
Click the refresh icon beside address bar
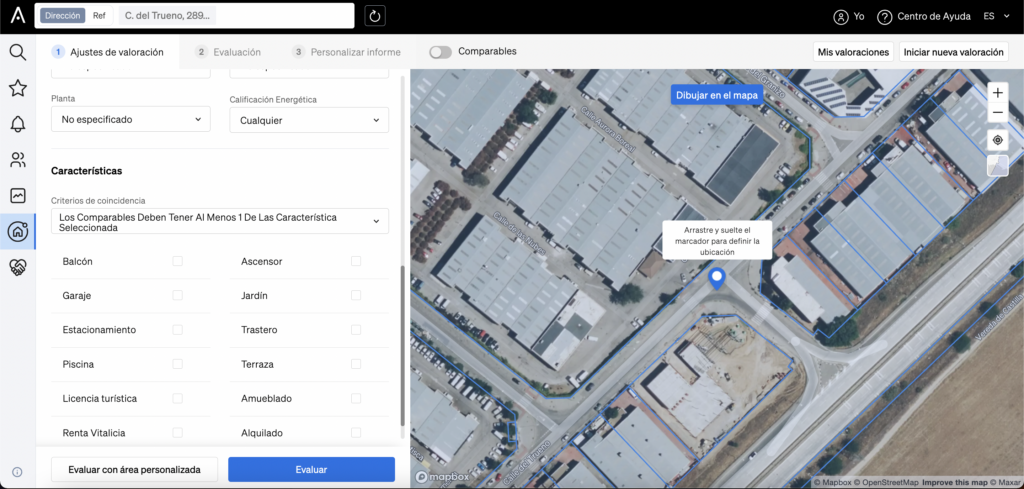[375, 16]
